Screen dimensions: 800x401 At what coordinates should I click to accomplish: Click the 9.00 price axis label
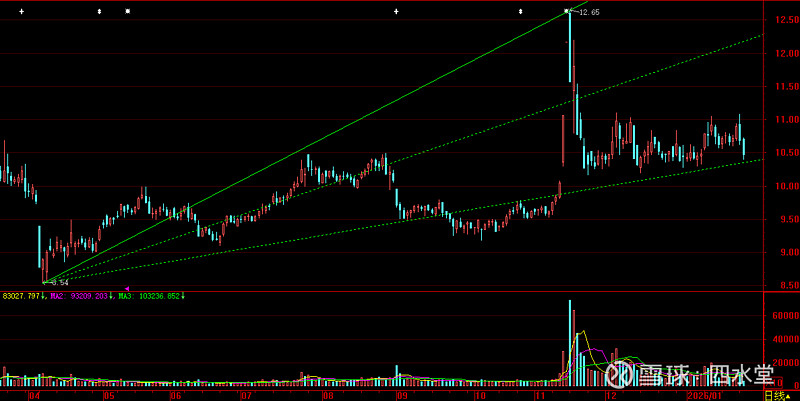tap(788, 252)
